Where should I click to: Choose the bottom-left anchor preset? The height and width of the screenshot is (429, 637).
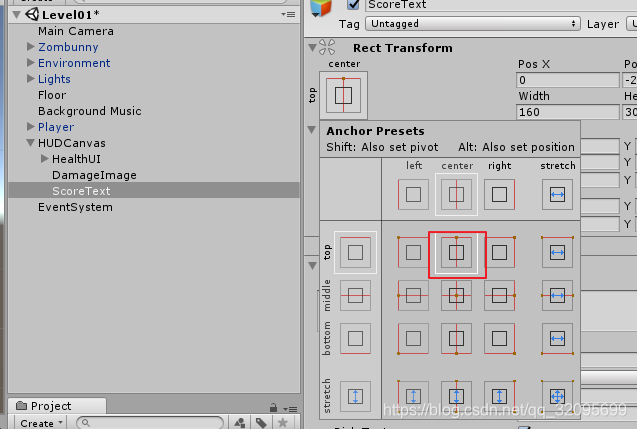click(413, 338)
